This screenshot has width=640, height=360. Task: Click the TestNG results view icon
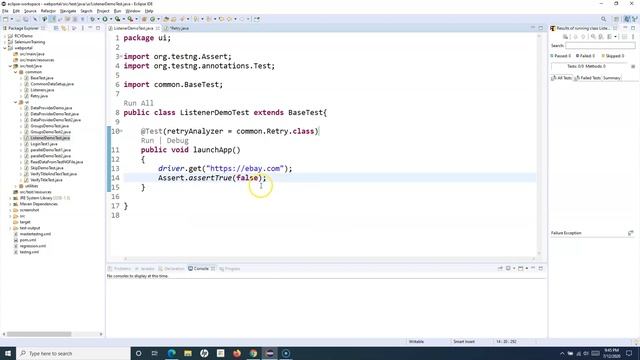pos(553,28)
